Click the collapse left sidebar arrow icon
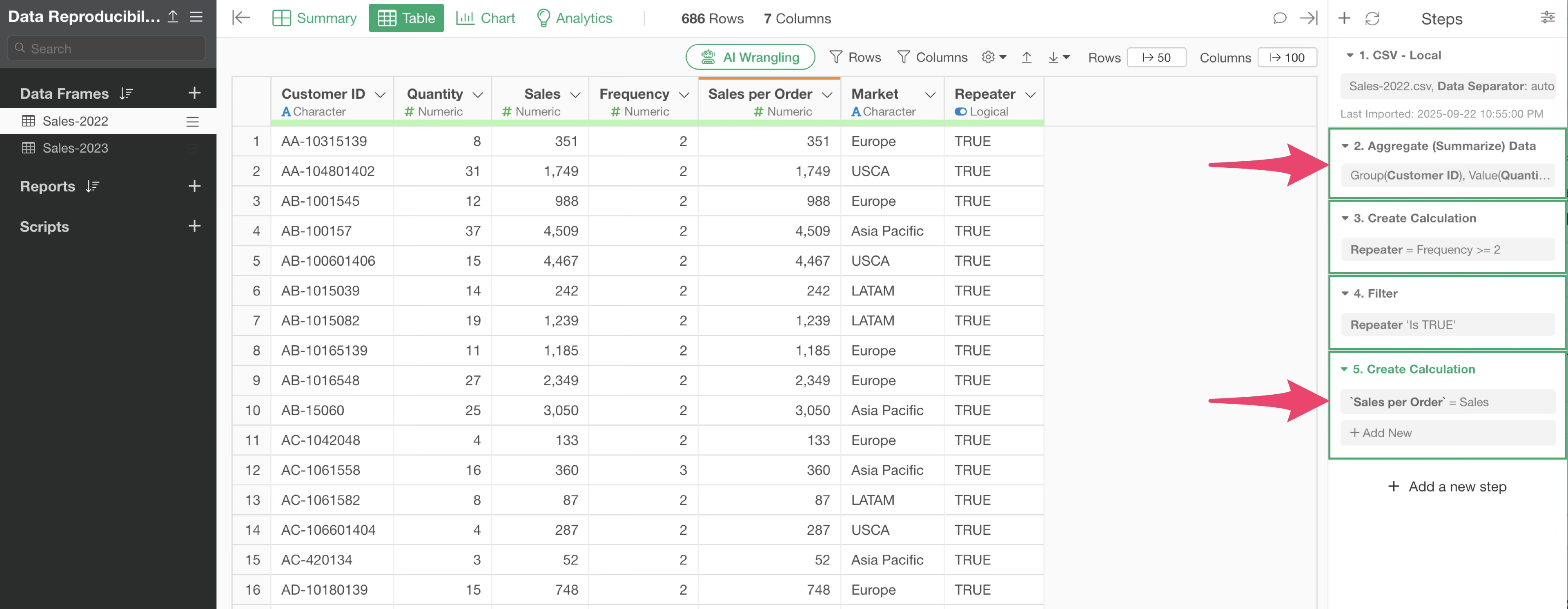The image size is (1568, 609). pos(241,18)
